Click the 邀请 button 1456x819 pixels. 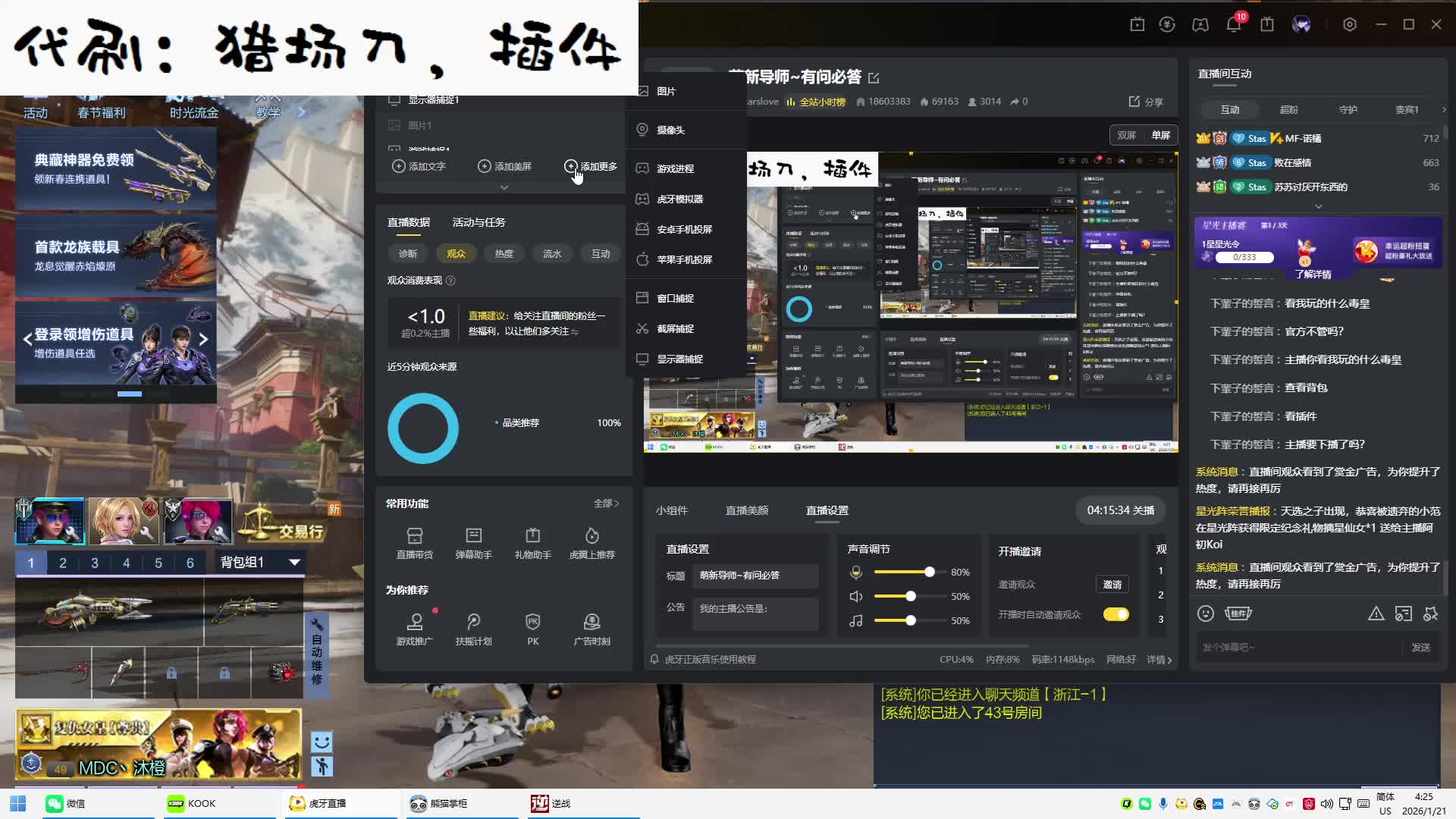tap(1112, 584)
